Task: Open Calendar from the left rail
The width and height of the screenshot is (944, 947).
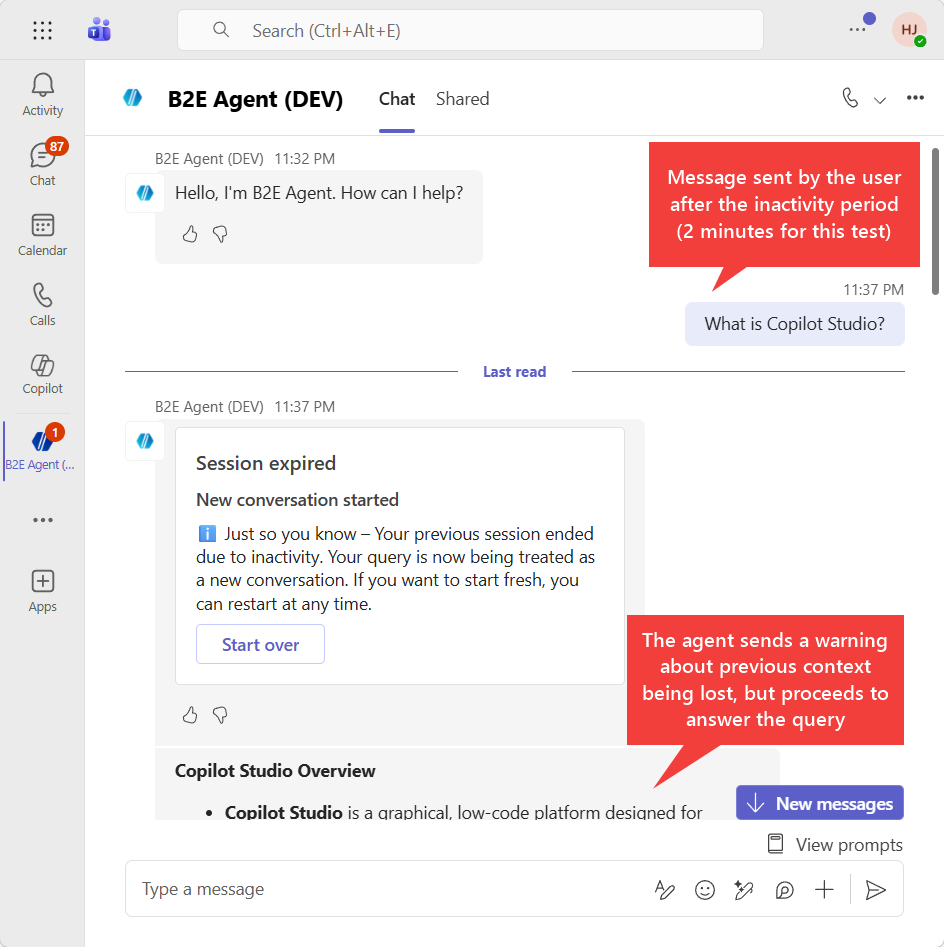Action: coord(42,235)
